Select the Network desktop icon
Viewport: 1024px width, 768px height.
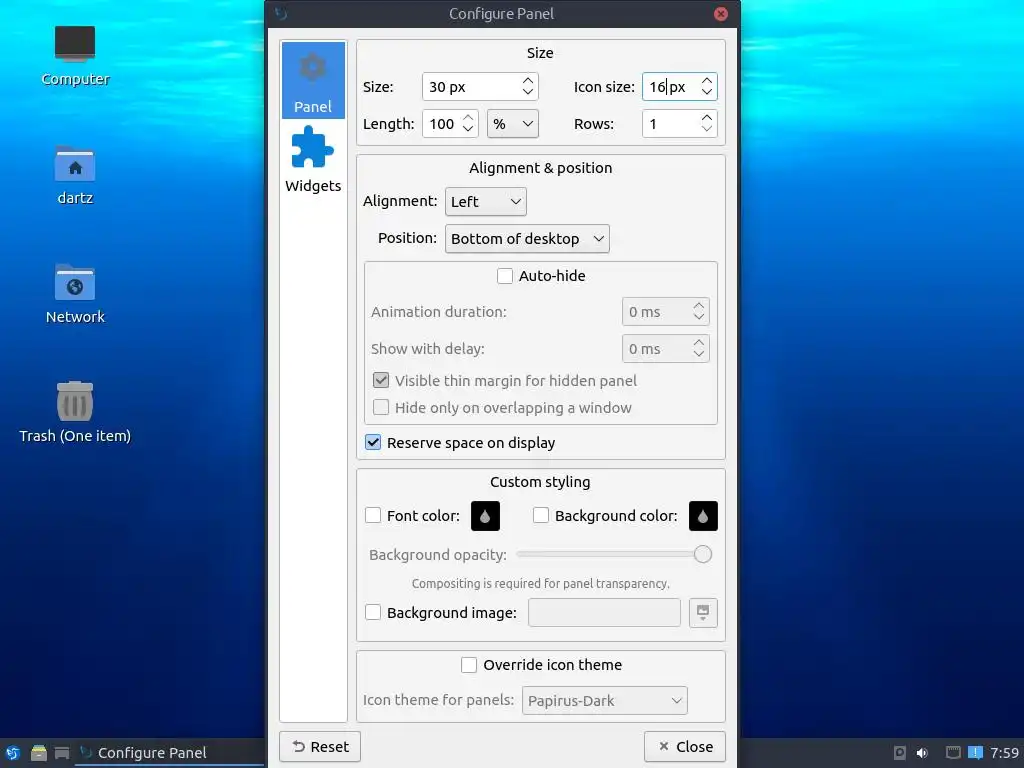point(75,294)
